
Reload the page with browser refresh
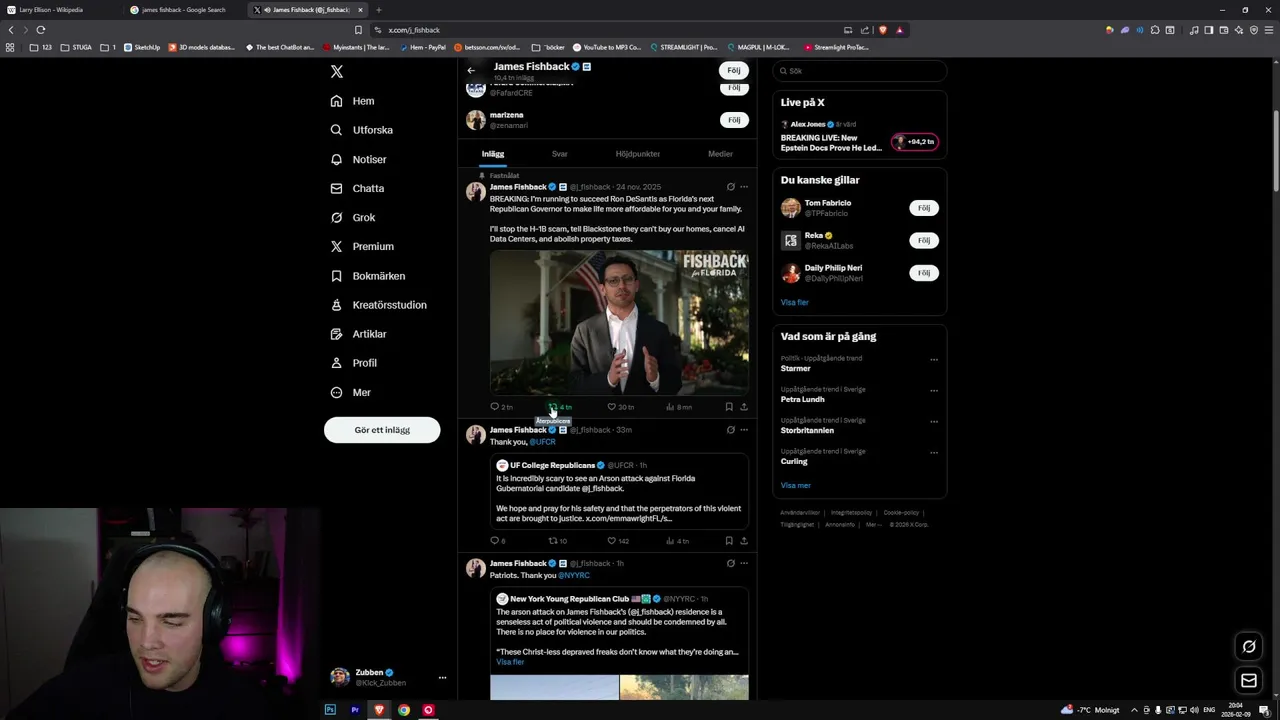[x=41, y=30]
